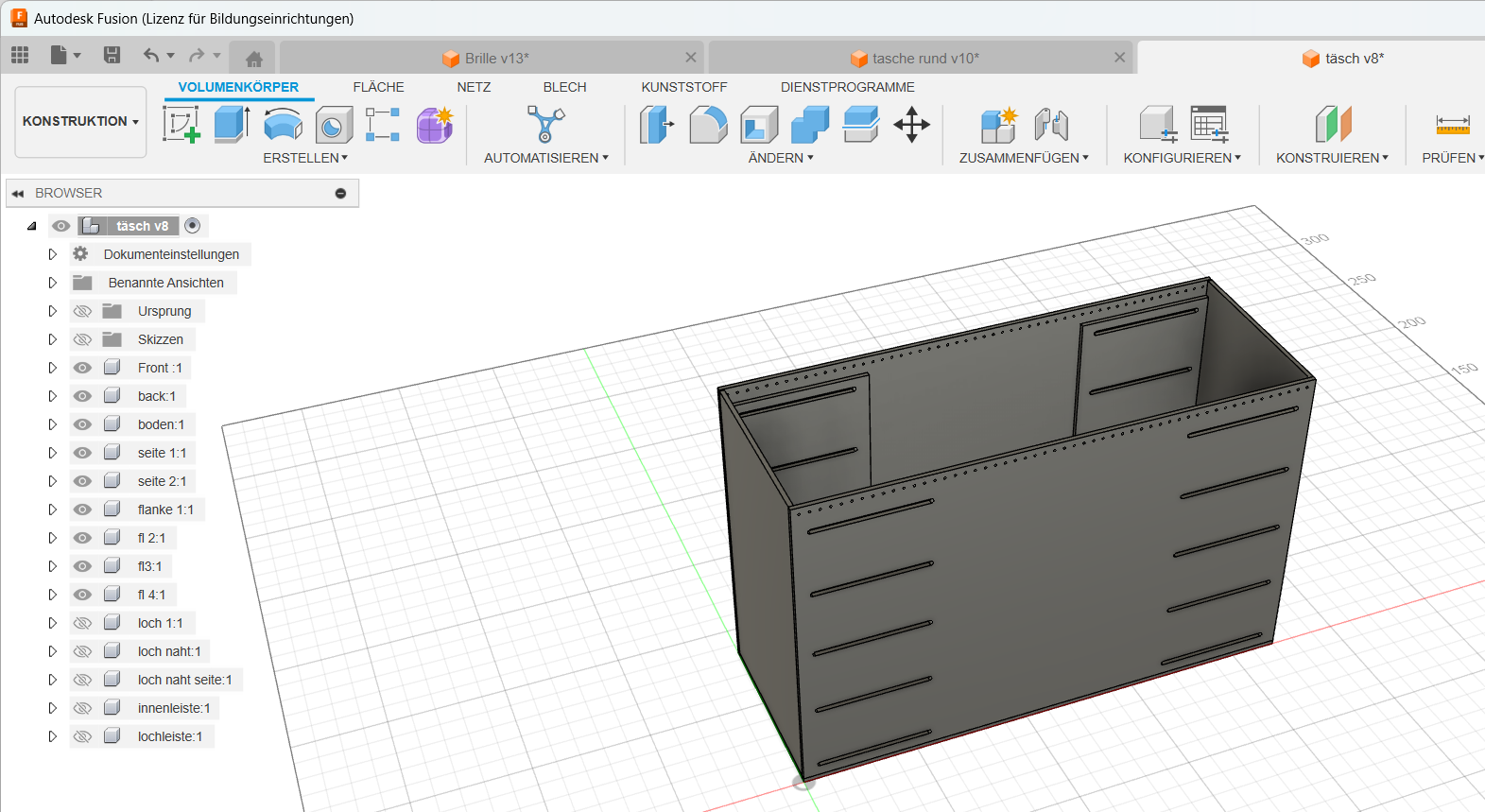Open the Change Parameters table icon

(x=1209, y=124)
